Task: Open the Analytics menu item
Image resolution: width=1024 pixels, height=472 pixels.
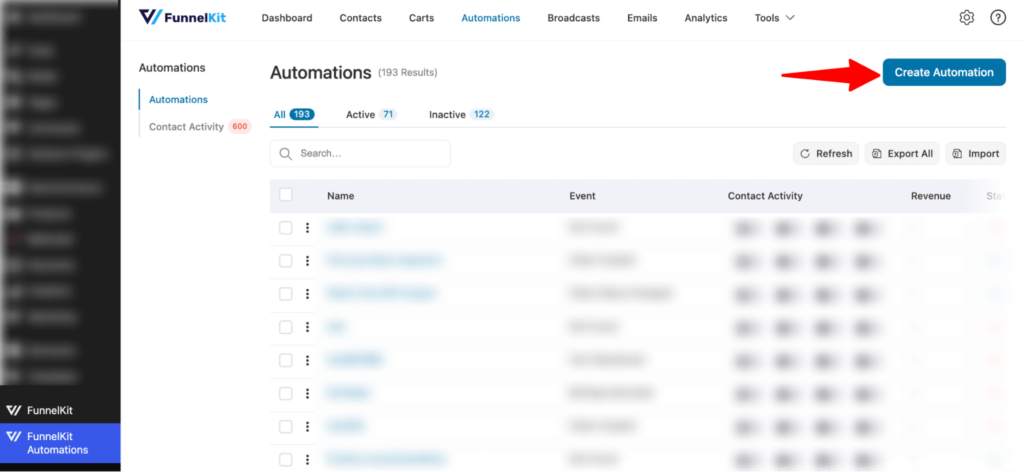Action: tap(705, 18)
